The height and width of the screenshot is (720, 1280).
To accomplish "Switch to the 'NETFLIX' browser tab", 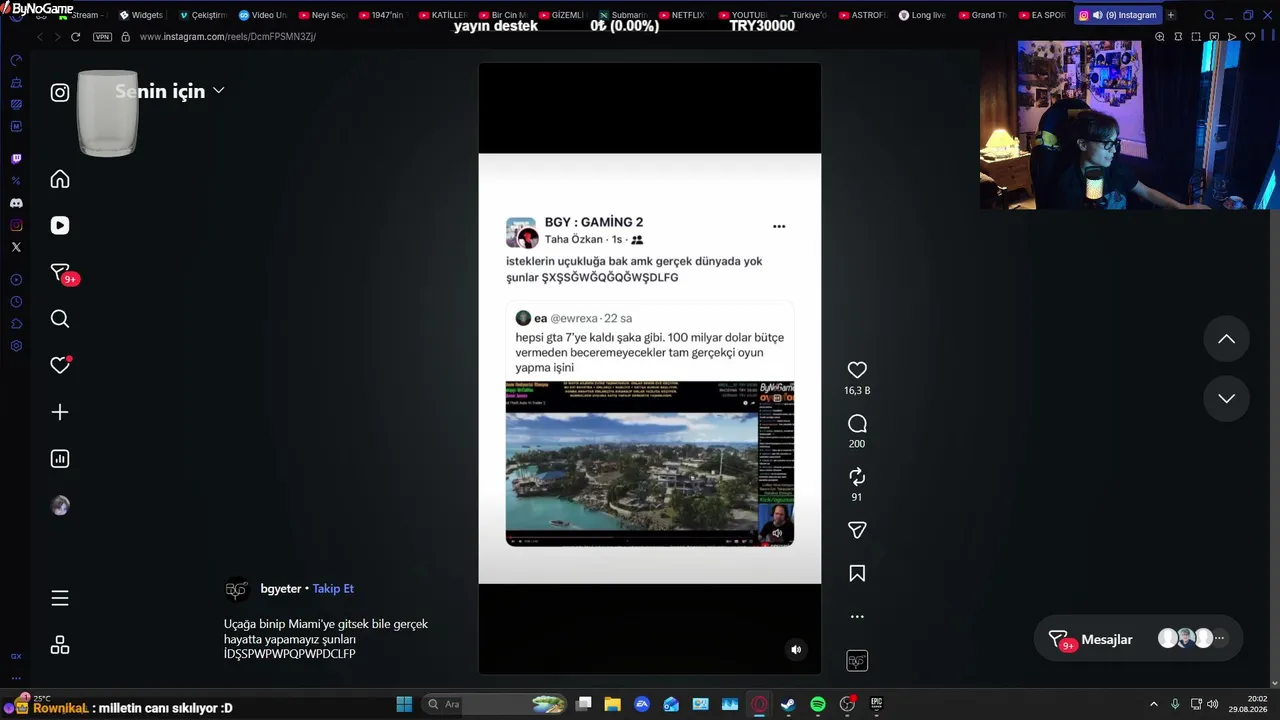I will 682,15.
